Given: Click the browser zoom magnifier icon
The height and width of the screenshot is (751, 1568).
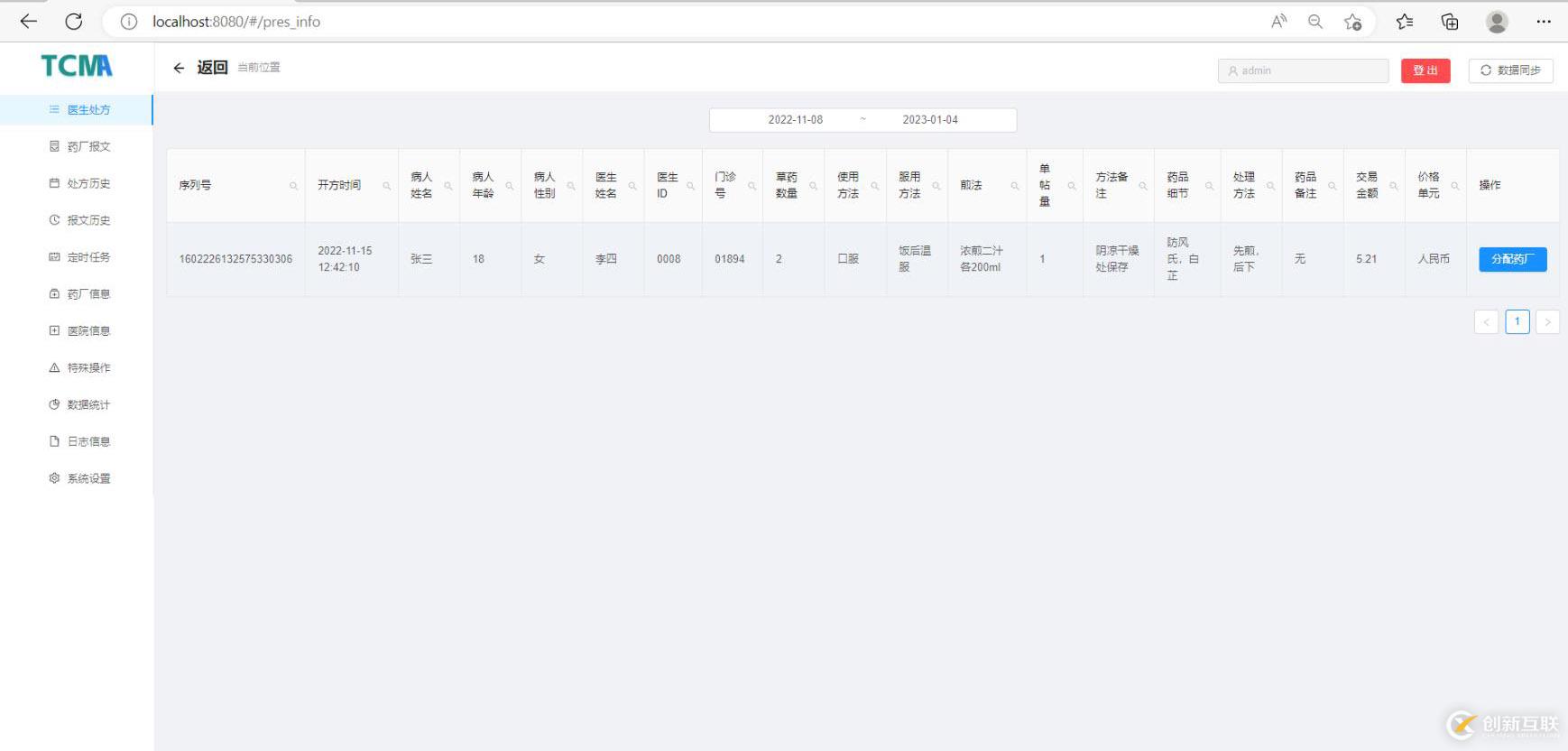Looking at the screenshot, I should click(x=1315, y=22).
